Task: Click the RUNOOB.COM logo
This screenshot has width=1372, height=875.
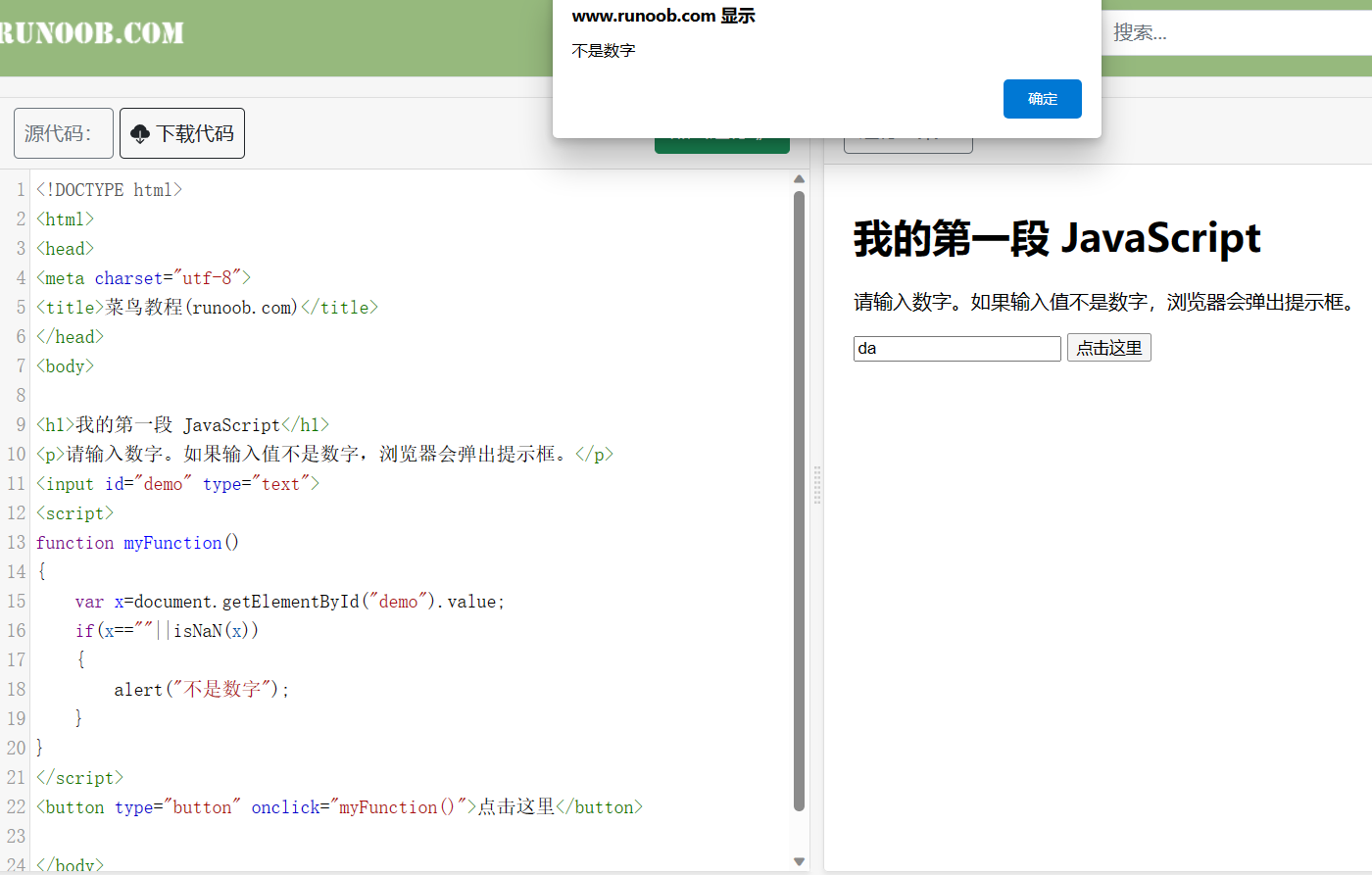Action: point(92,32)
